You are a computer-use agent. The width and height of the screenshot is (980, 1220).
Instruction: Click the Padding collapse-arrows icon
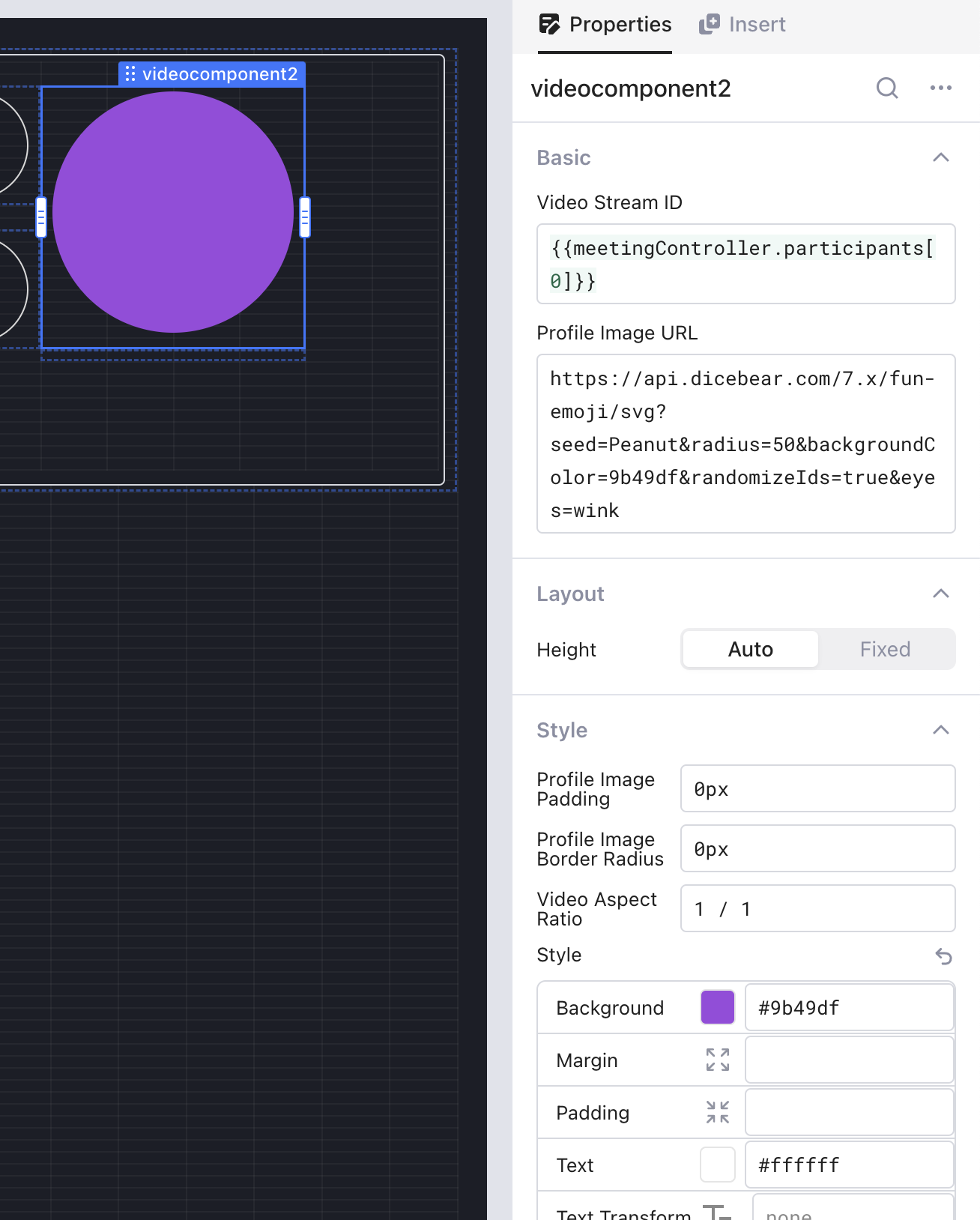coord(717,1112)
